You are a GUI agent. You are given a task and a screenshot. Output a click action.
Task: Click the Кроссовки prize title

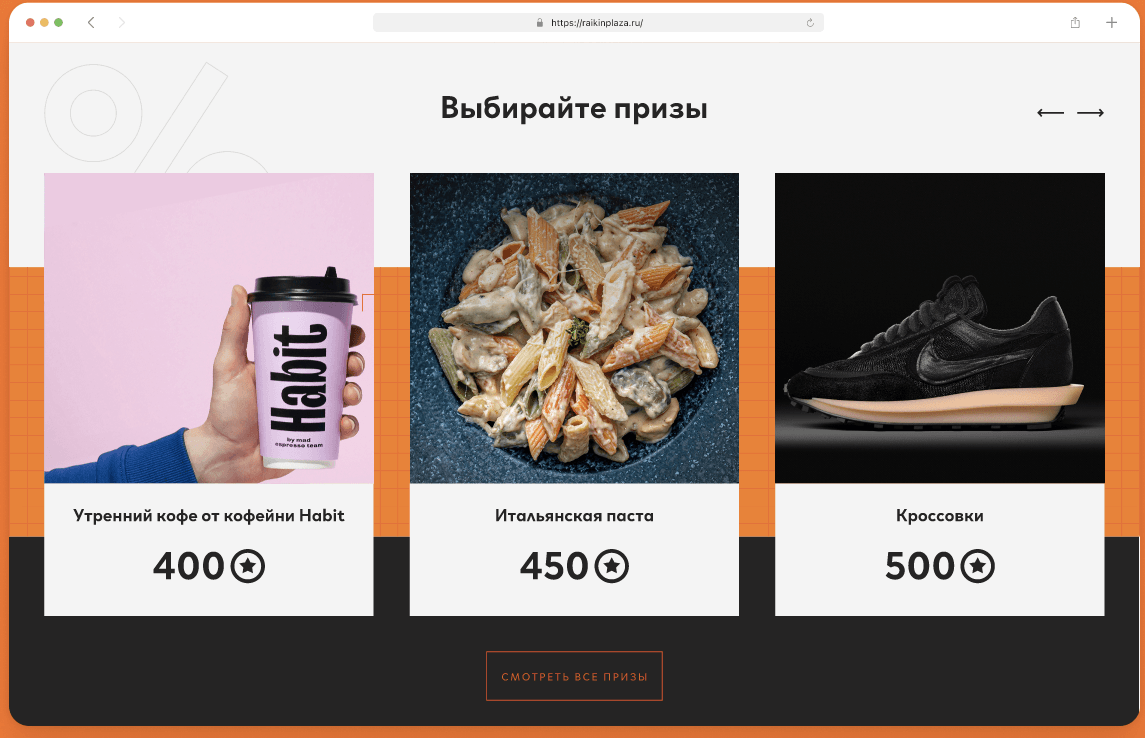pyautogui.click(x=940, y=515)
